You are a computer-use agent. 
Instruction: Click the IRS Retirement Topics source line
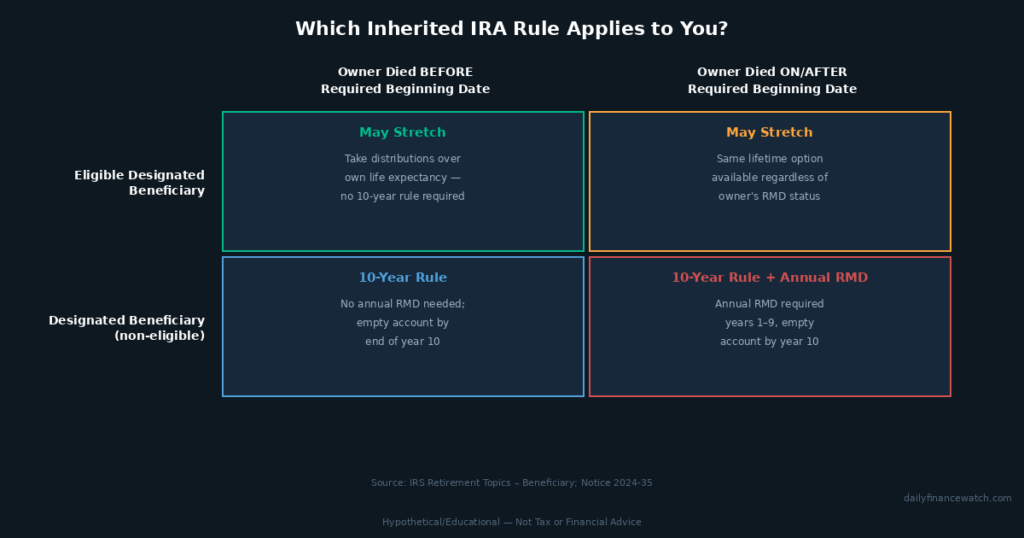pyautogui.click(x=511, y=483)
